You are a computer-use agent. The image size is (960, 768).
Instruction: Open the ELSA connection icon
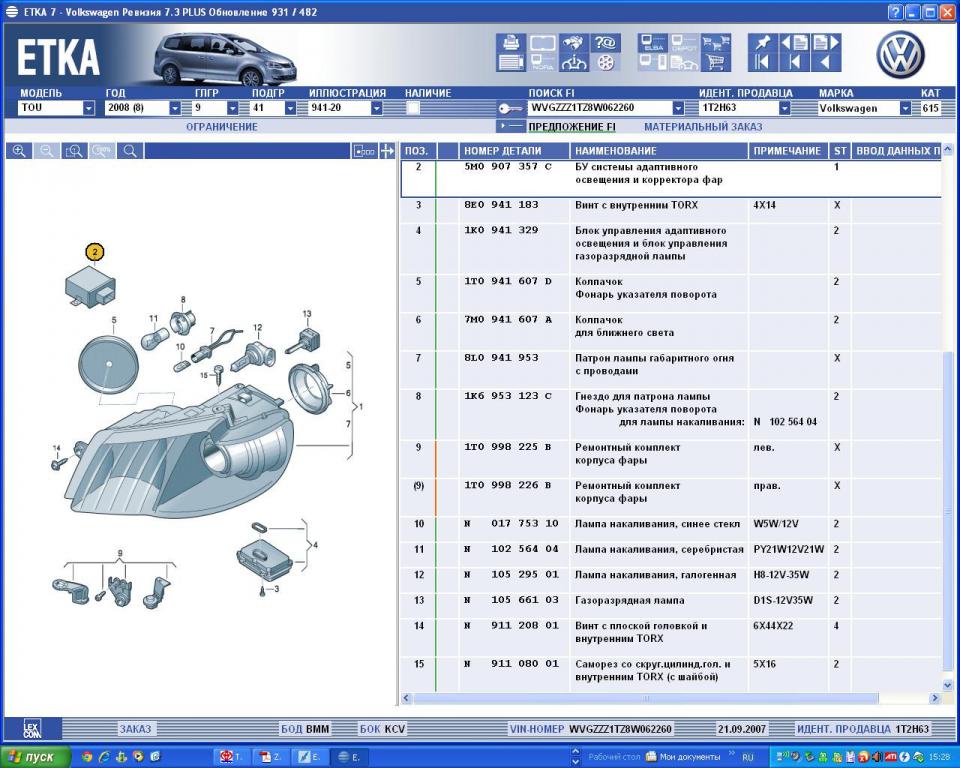point(653,43)
